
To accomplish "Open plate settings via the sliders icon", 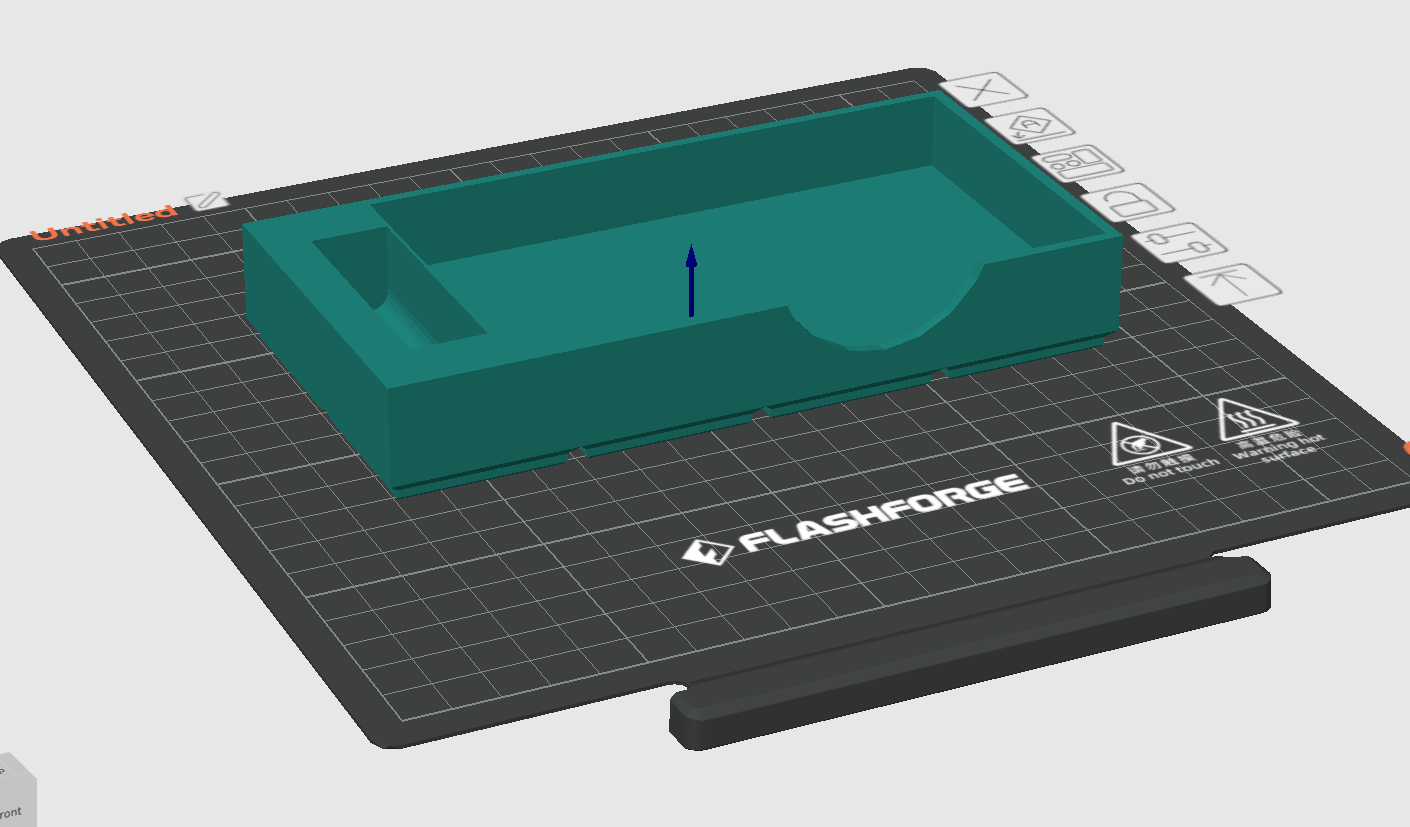I will click(x=1180, y=242).
